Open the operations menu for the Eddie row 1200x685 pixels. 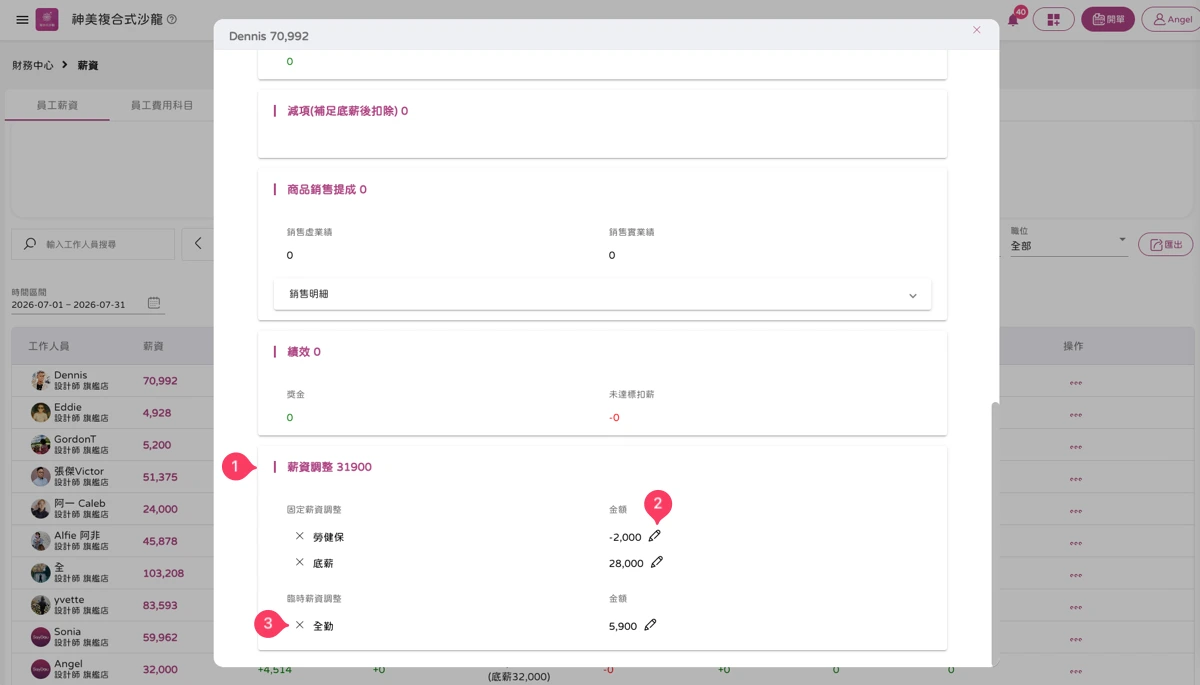coord(1076,413)
